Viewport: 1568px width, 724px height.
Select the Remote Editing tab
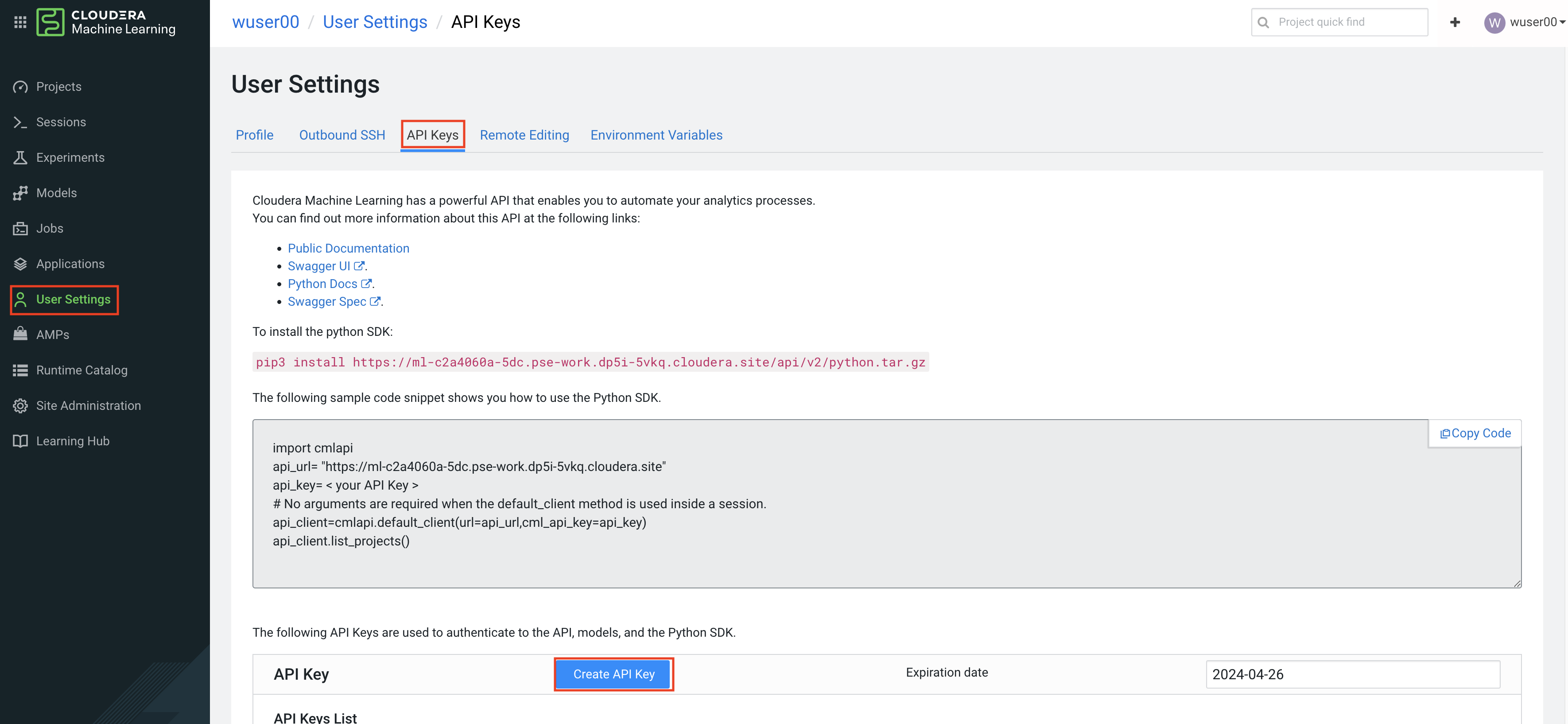(x=524, y=135)
